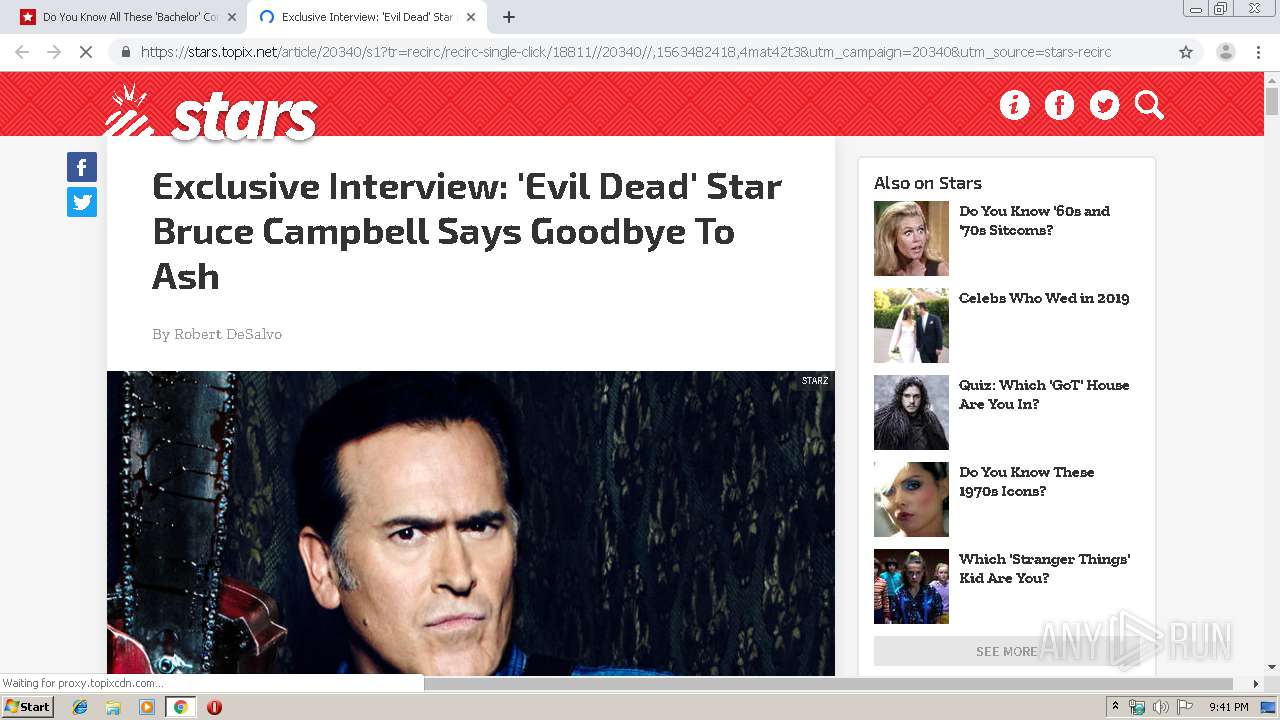Click the Stranger Things kids thumbnail
The height and width of the screenshot is (720, 1280).
[911, 586]
